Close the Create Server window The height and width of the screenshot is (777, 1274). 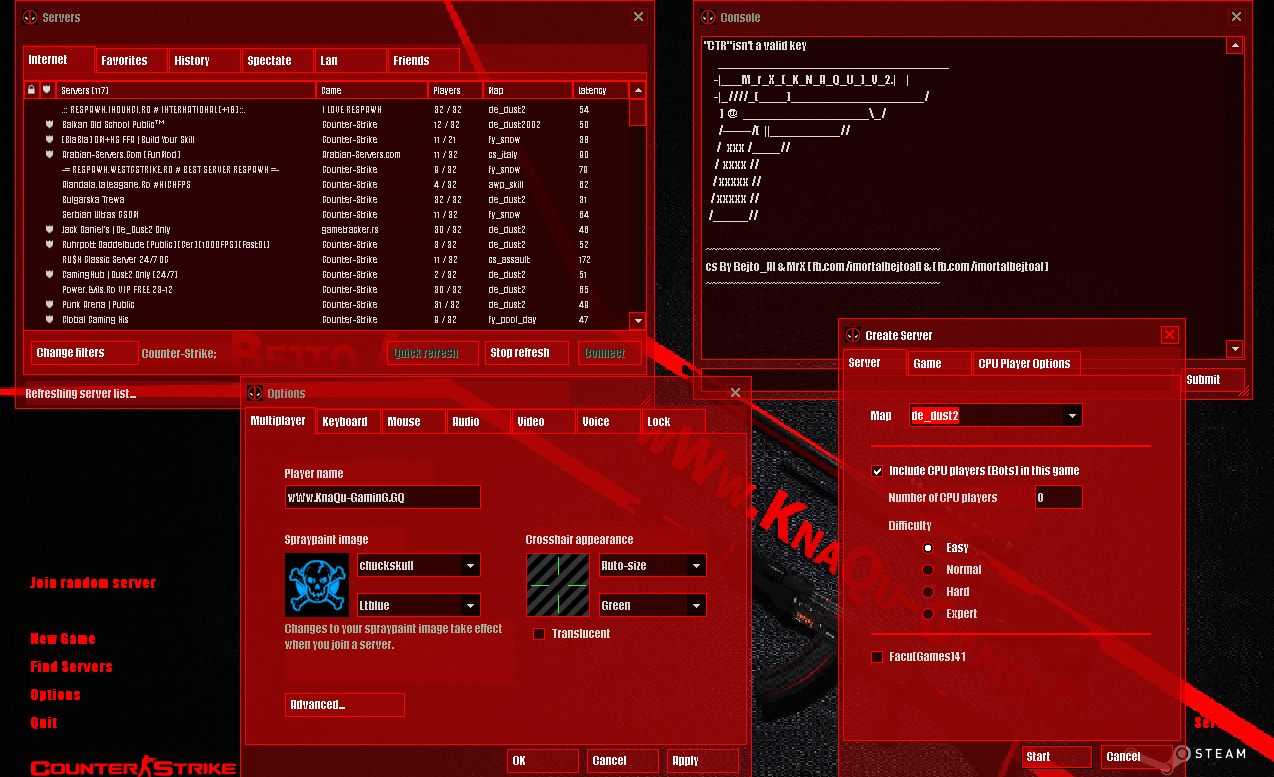1170,335
